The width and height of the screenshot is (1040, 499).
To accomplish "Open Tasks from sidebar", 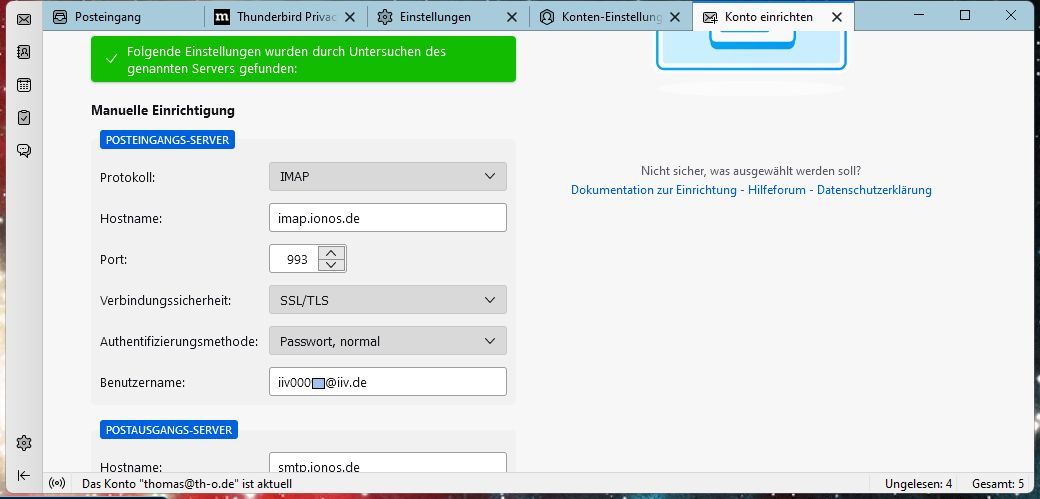I will (24, 118).
